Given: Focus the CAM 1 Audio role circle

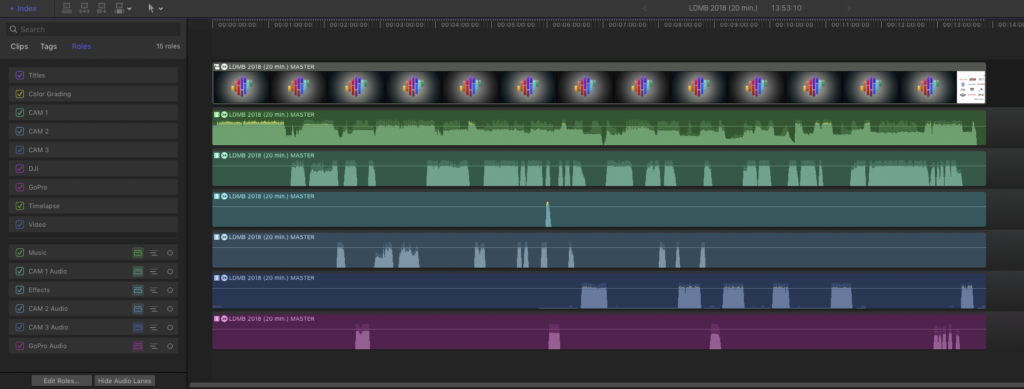Looking at the screenshot, I should pyautogui.click(x=170, y=272).
